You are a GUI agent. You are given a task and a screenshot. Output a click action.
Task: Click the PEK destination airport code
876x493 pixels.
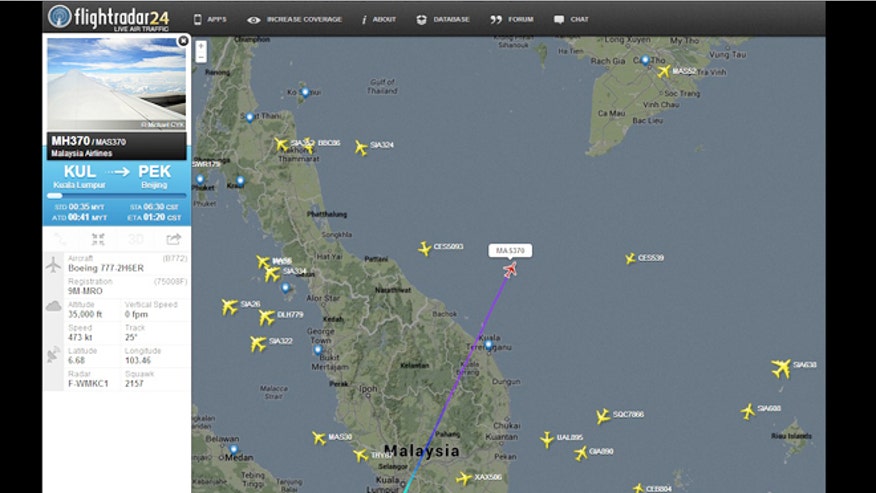point(154,171)
